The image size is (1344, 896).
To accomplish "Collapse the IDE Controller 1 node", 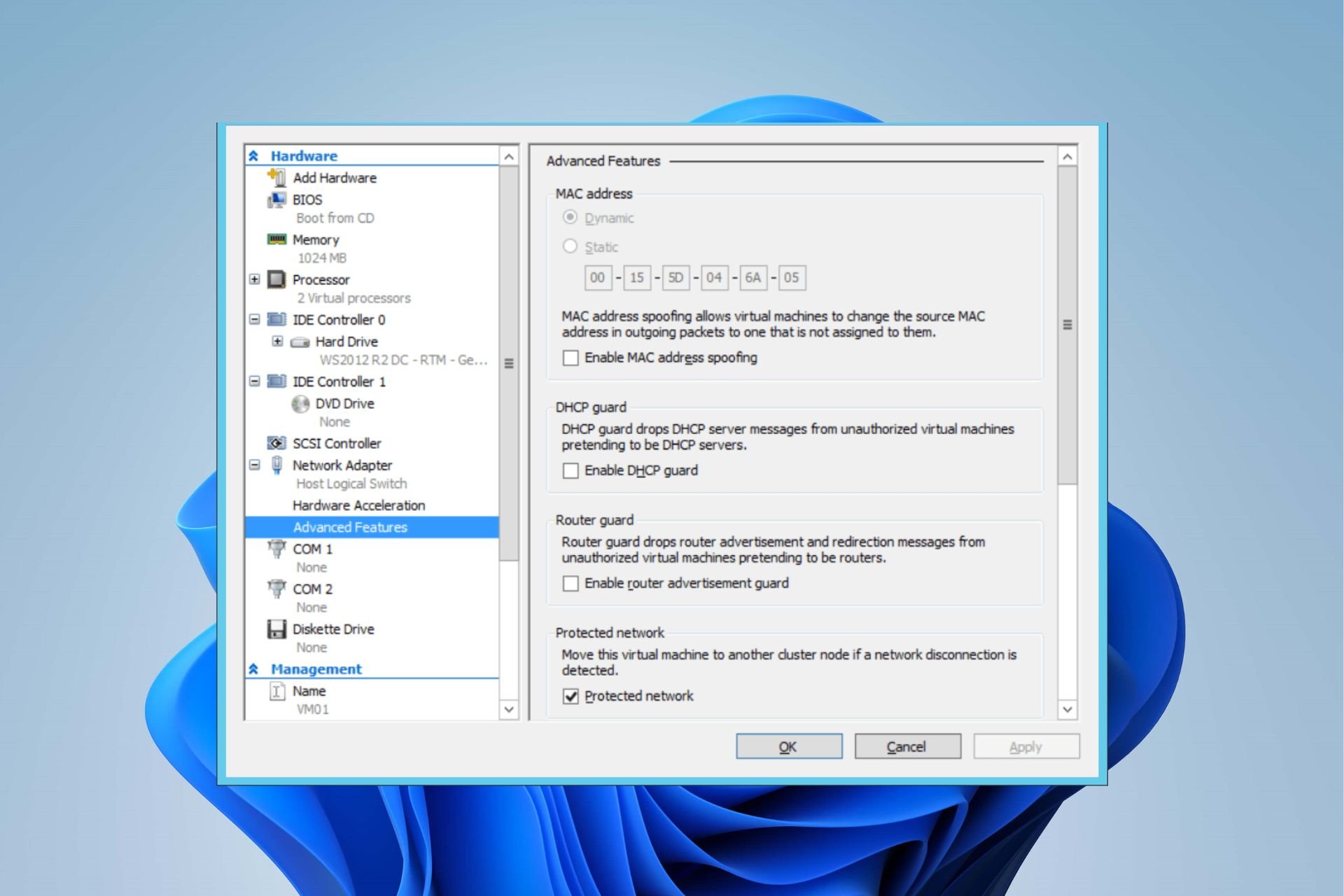I will 254,381.
